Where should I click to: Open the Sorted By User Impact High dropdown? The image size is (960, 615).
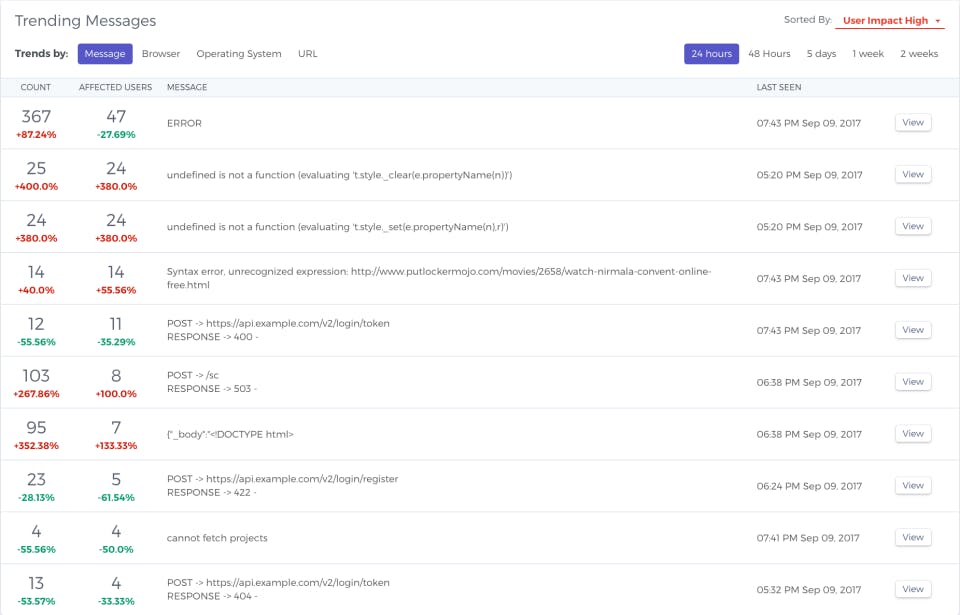[x=890, y=21]
